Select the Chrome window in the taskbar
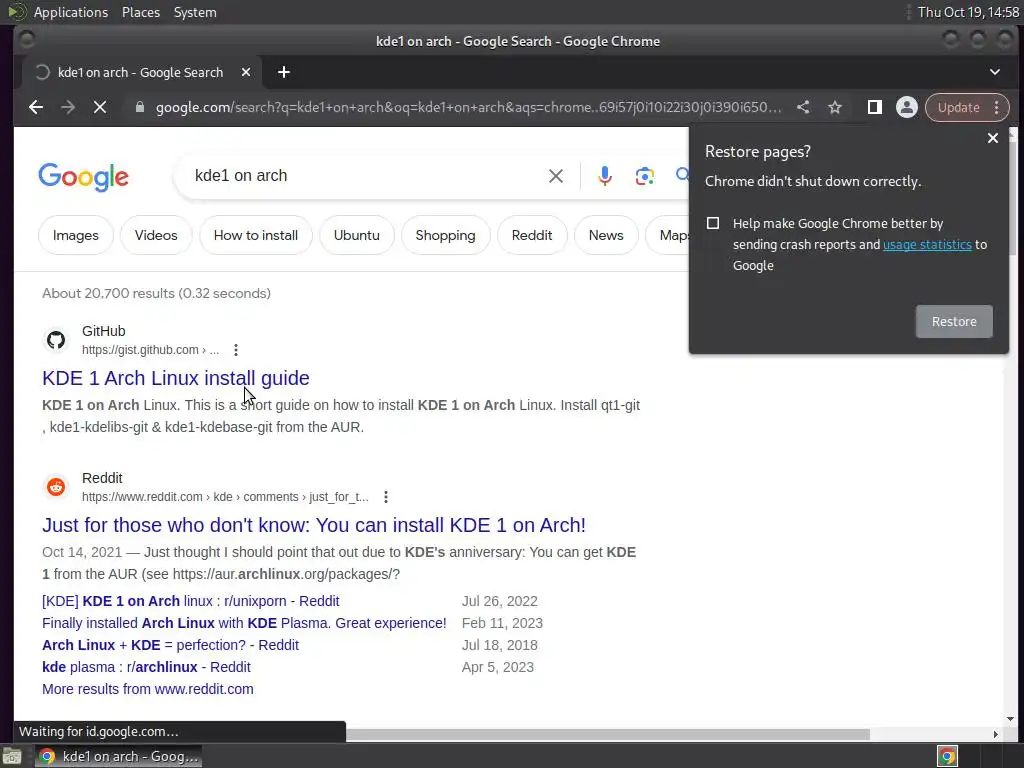Screen dimensions: 1024x768 118,756
